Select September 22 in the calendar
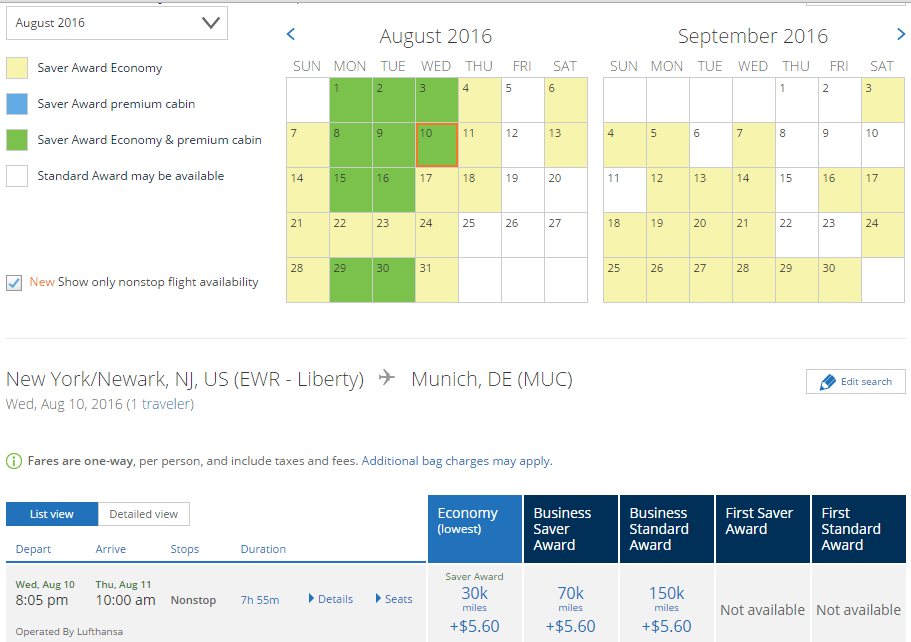This screenshot has width=911, height=642. (797, 235)
